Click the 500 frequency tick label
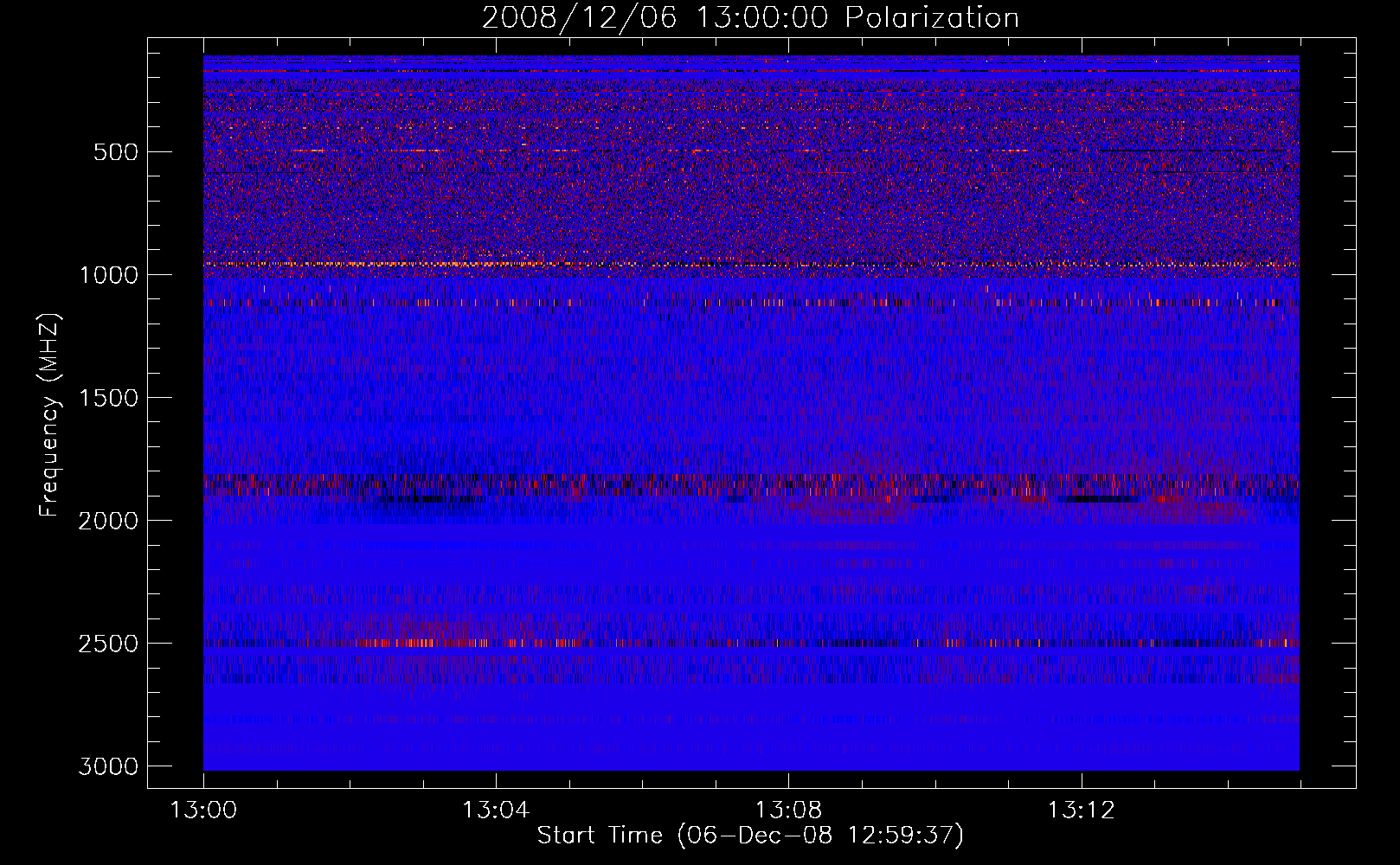 tap(116, 152)
